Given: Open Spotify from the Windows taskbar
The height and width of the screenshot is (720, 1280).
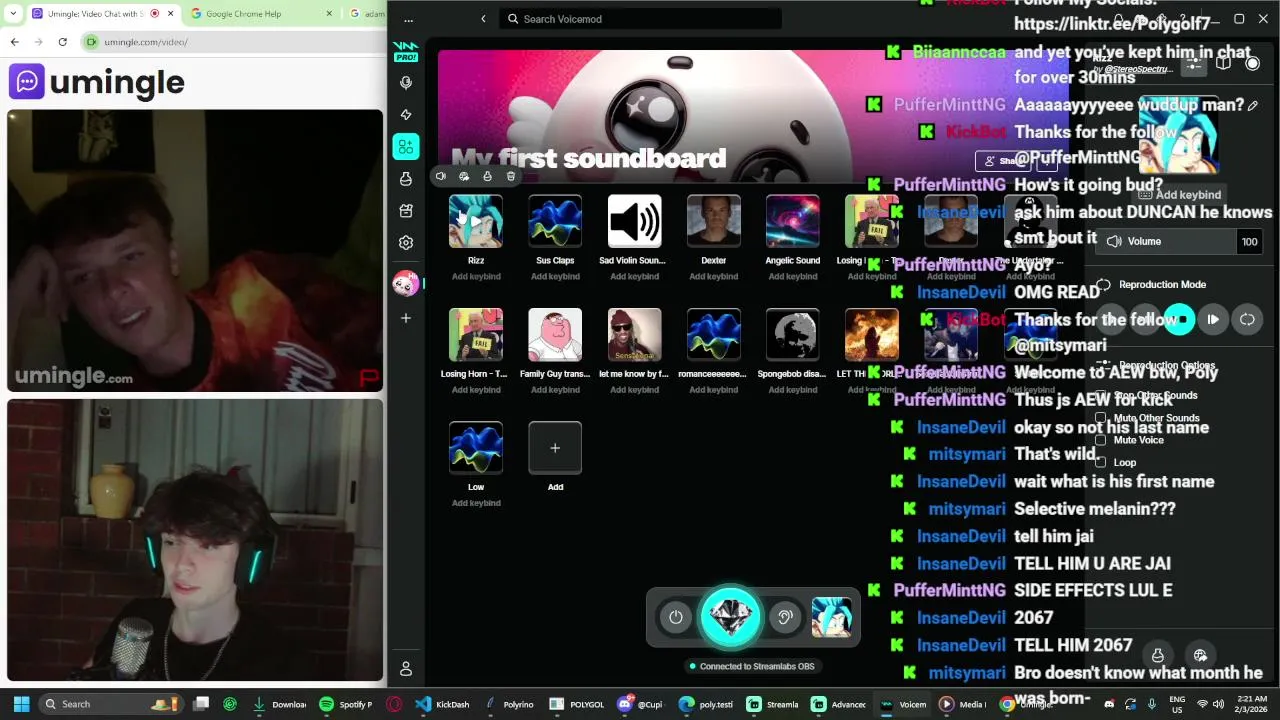Looking at the screenshot, I should point(345,704).
